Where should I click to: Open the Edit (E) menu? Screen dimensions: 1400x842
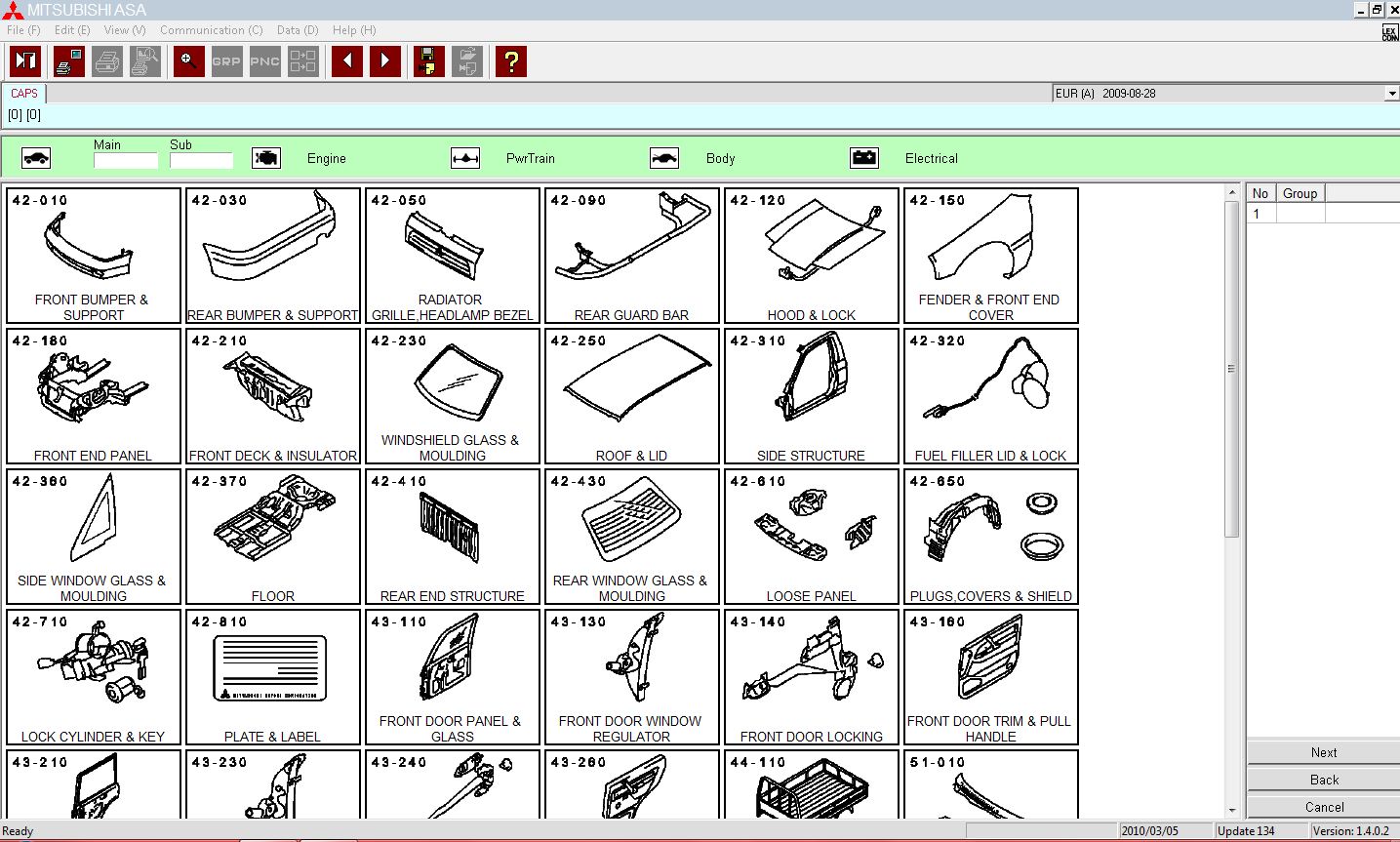pos(72,30)
